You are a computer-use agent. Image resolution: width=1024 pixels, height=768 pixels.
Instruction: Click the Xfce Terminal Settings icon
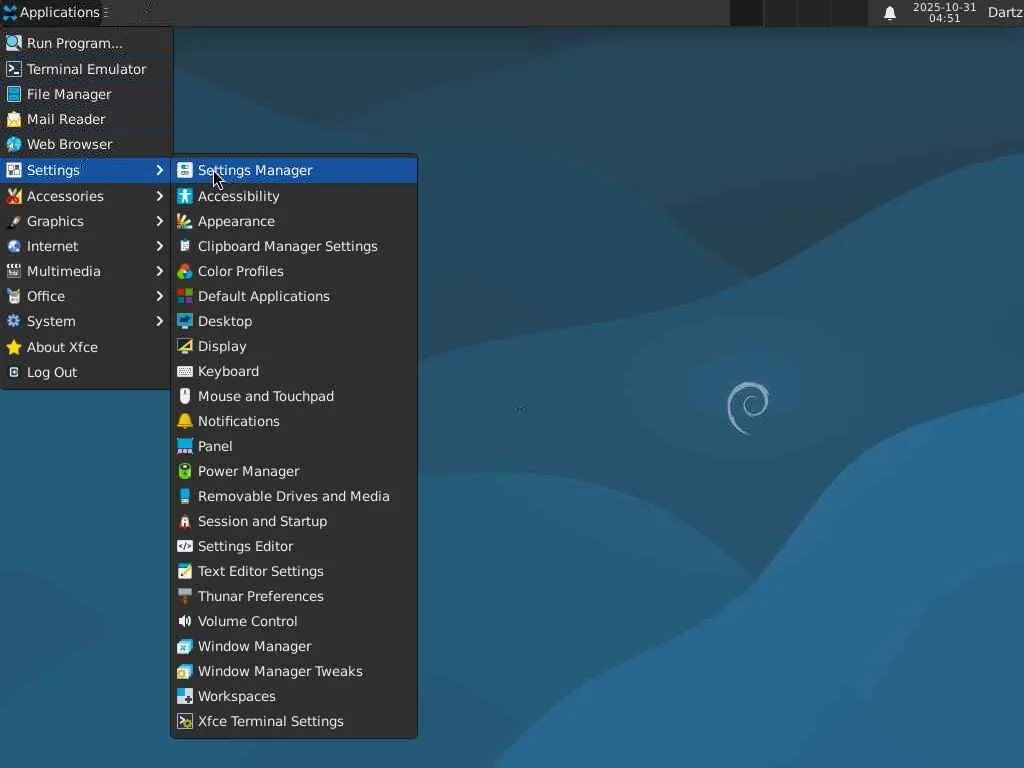(185, 722)
